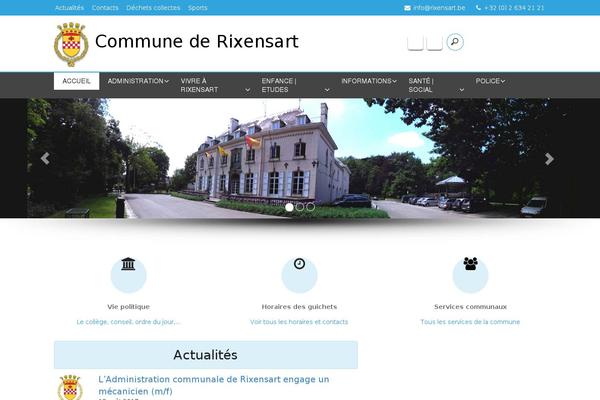Click the search magnifier icon
Image resolution: width=600 pixels, height=400 pixels.
pos(455,42)
